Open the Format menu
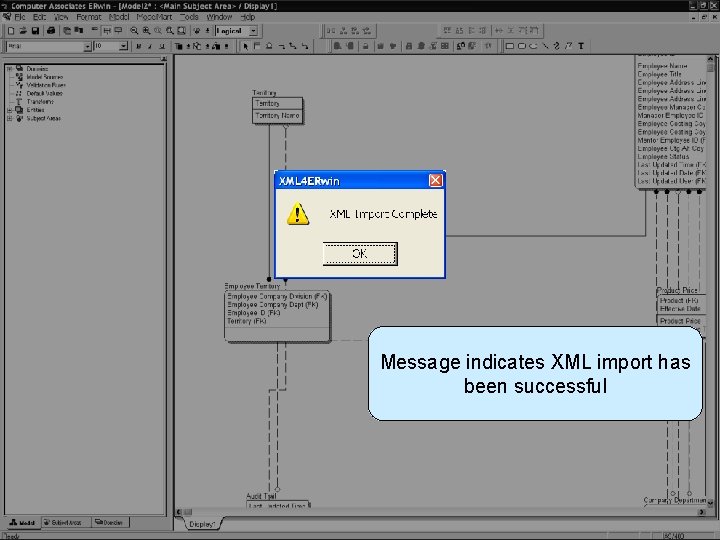 89,17
